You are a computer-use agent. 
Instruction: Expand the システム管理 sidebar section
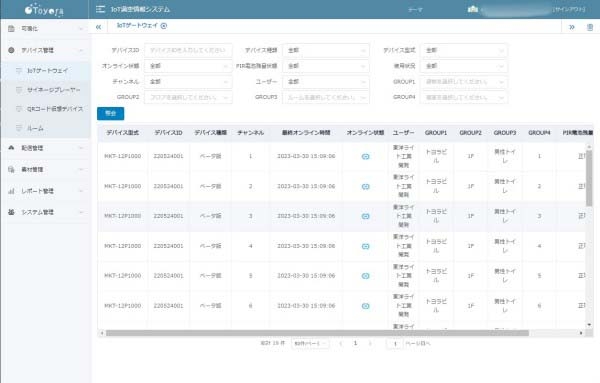pos(45,212)
